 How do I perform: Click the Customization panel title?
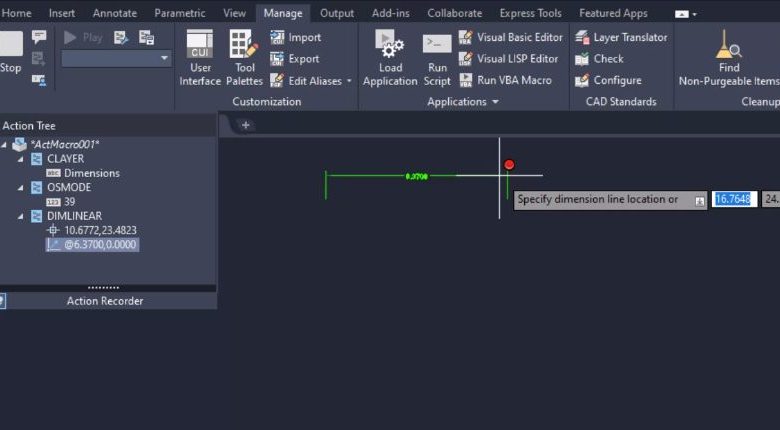tap(267, 102)
